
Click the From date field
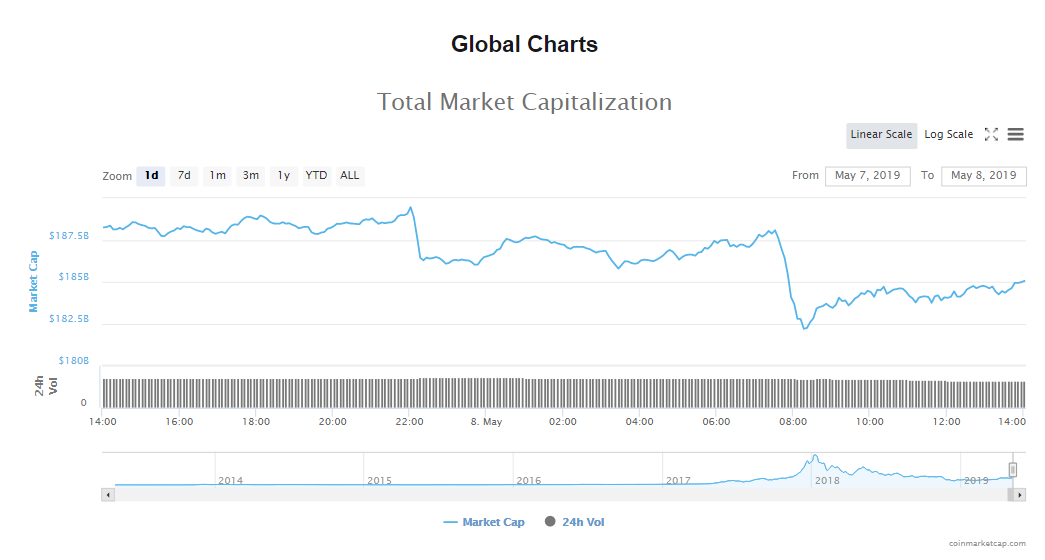867,176
